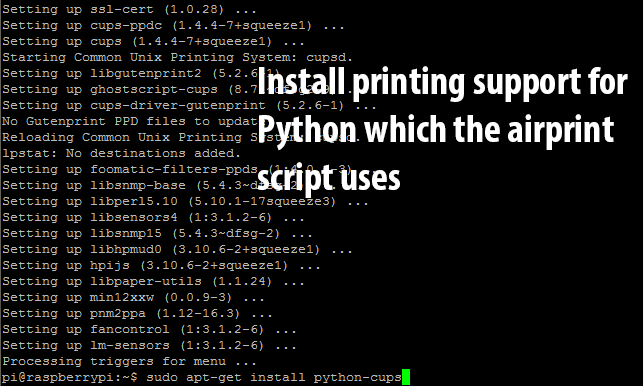Click the line 'Setting up ssl-cert (1.0.28)'
This screenshot has height=386, width=644.
129,9
